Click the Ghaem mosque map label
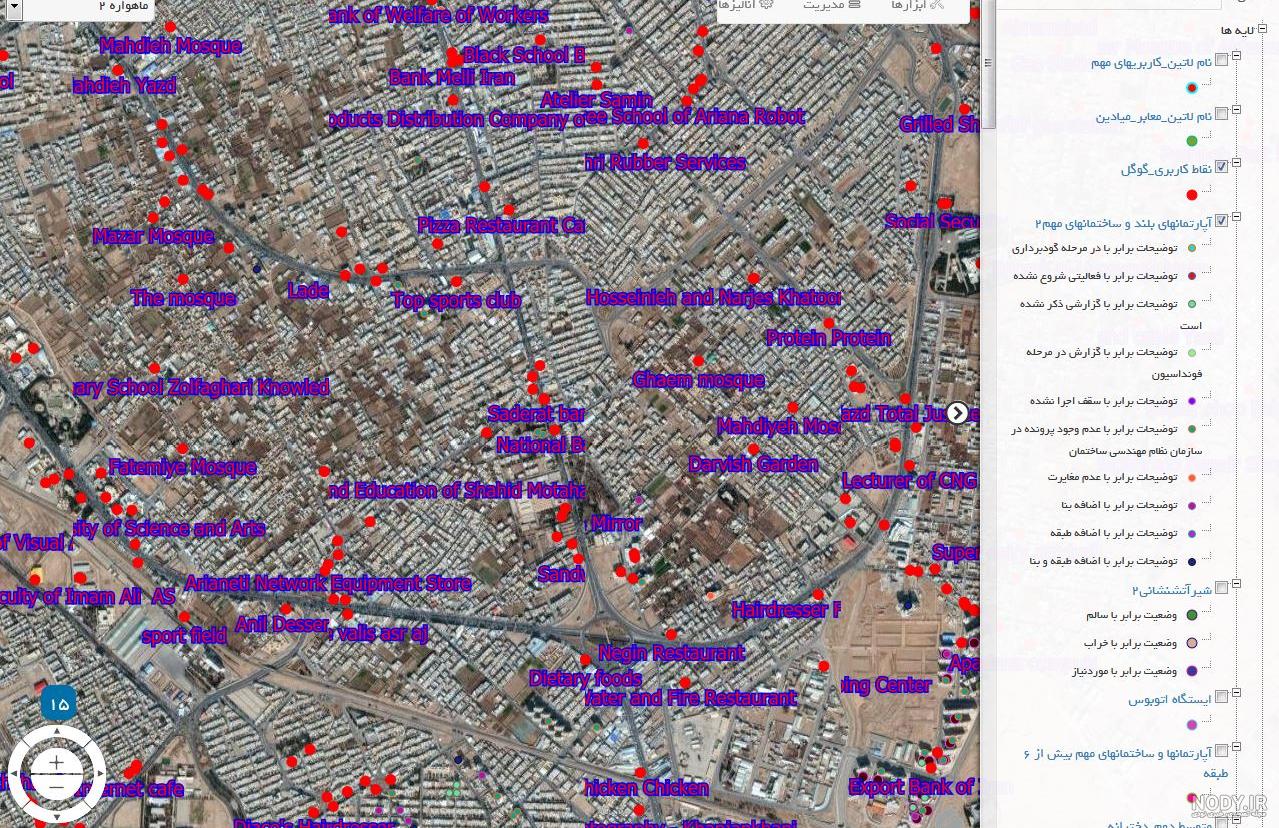 699,379
